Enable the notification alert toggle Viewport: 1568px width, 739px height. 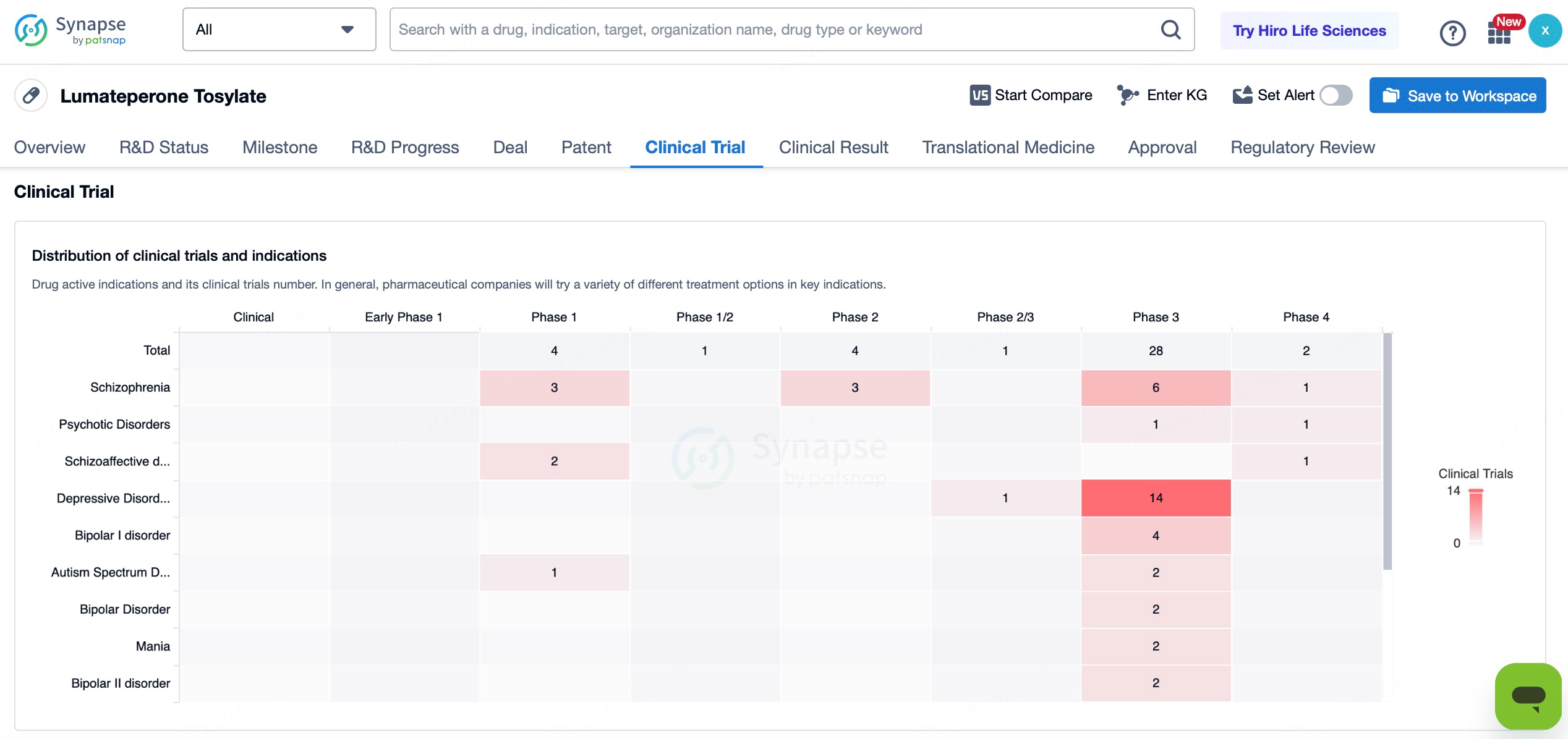[1337, 95]
